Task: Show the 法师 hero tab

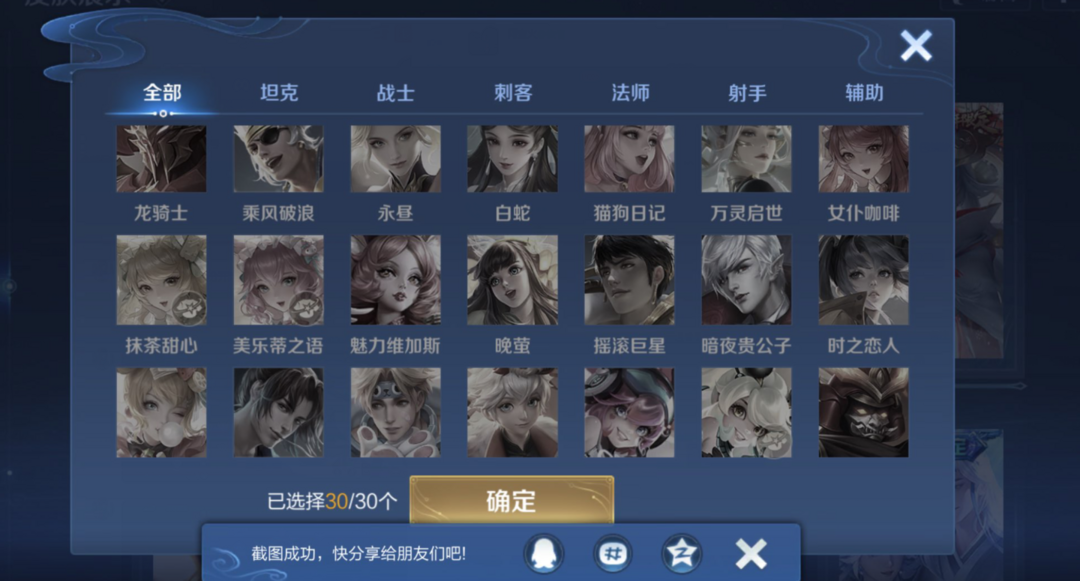Action: (630, 93)
